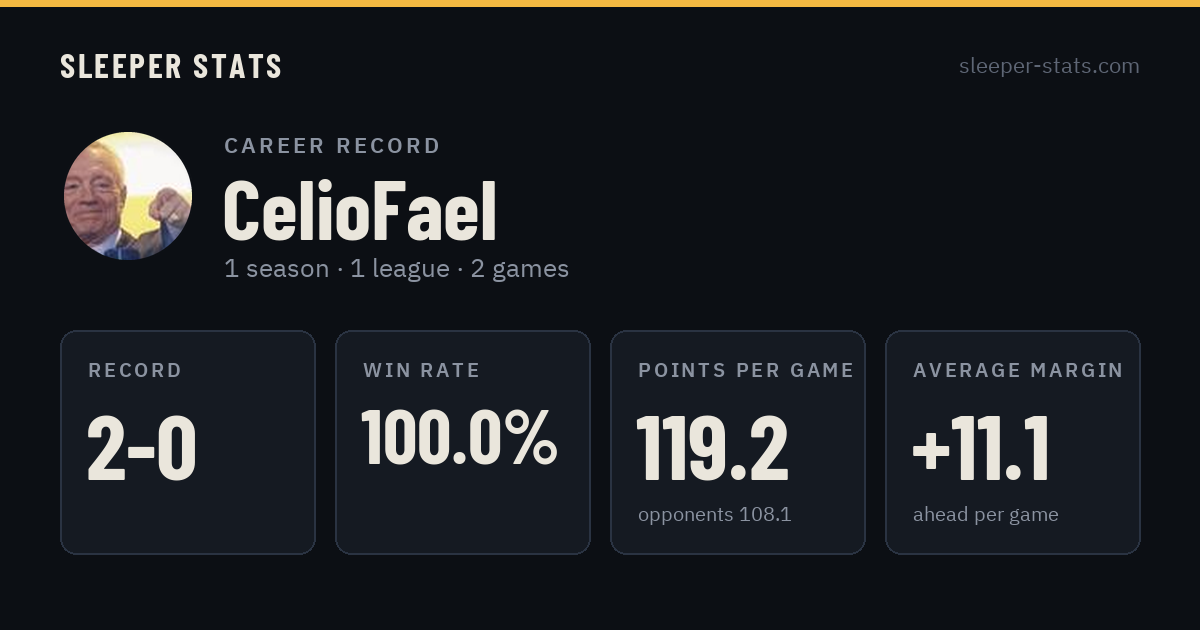The width and height of the screenshot is (1200, 630).
Task: Click the opponents 108.1 subtext
Action: [715, 515]
